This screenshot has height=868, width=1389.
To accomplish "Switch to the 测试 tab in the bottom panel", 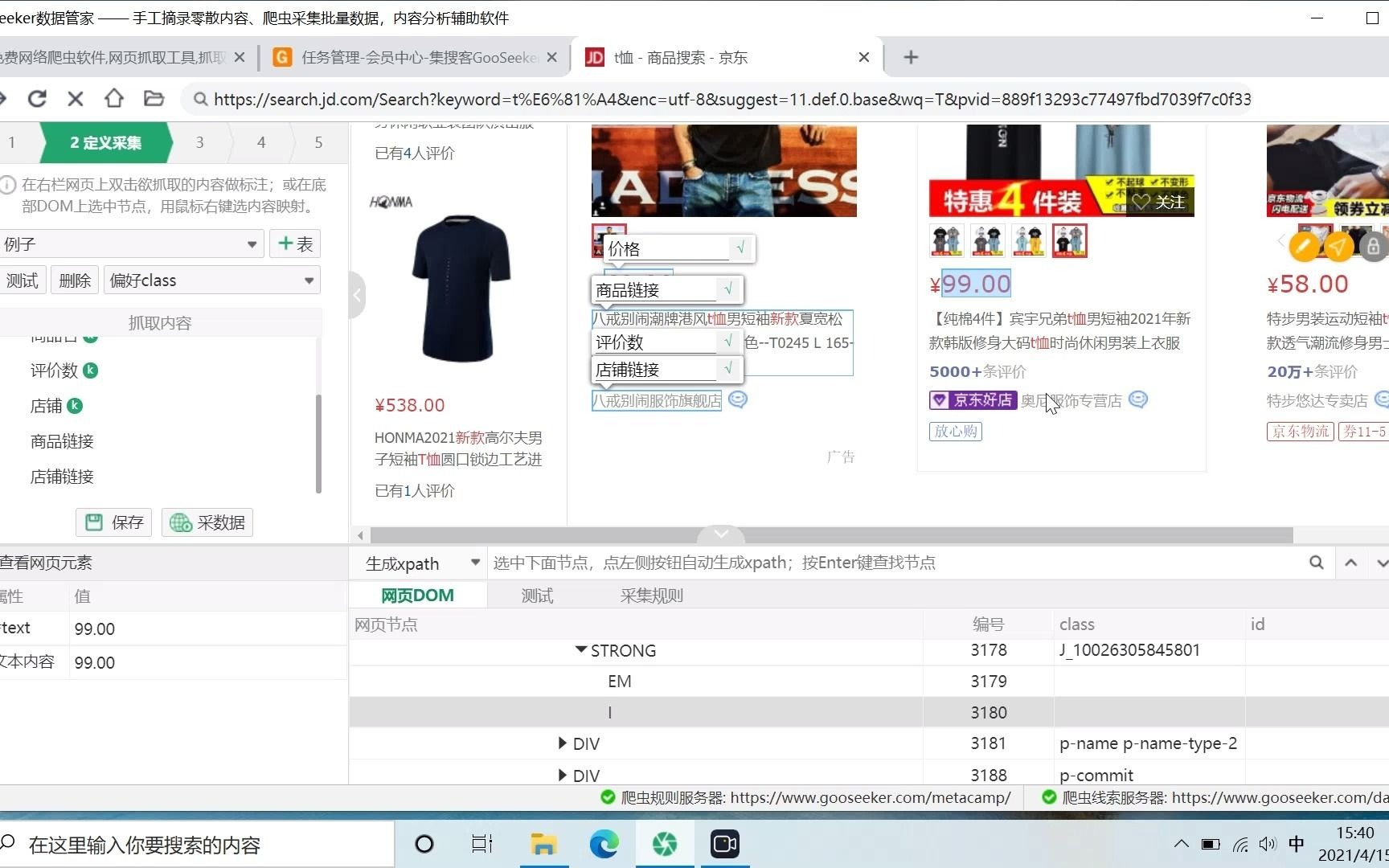I will pyautogui.click(x=537, y=596).
